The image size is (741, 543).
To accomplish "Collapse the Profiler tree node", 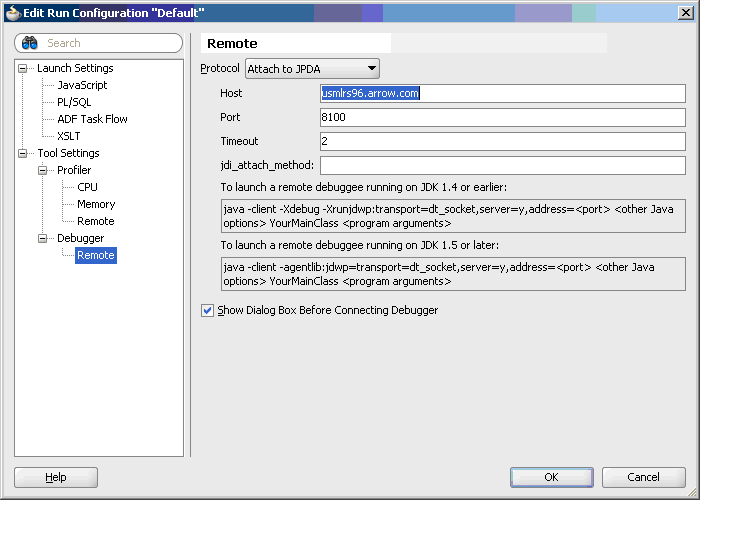I will pos(43,170).
